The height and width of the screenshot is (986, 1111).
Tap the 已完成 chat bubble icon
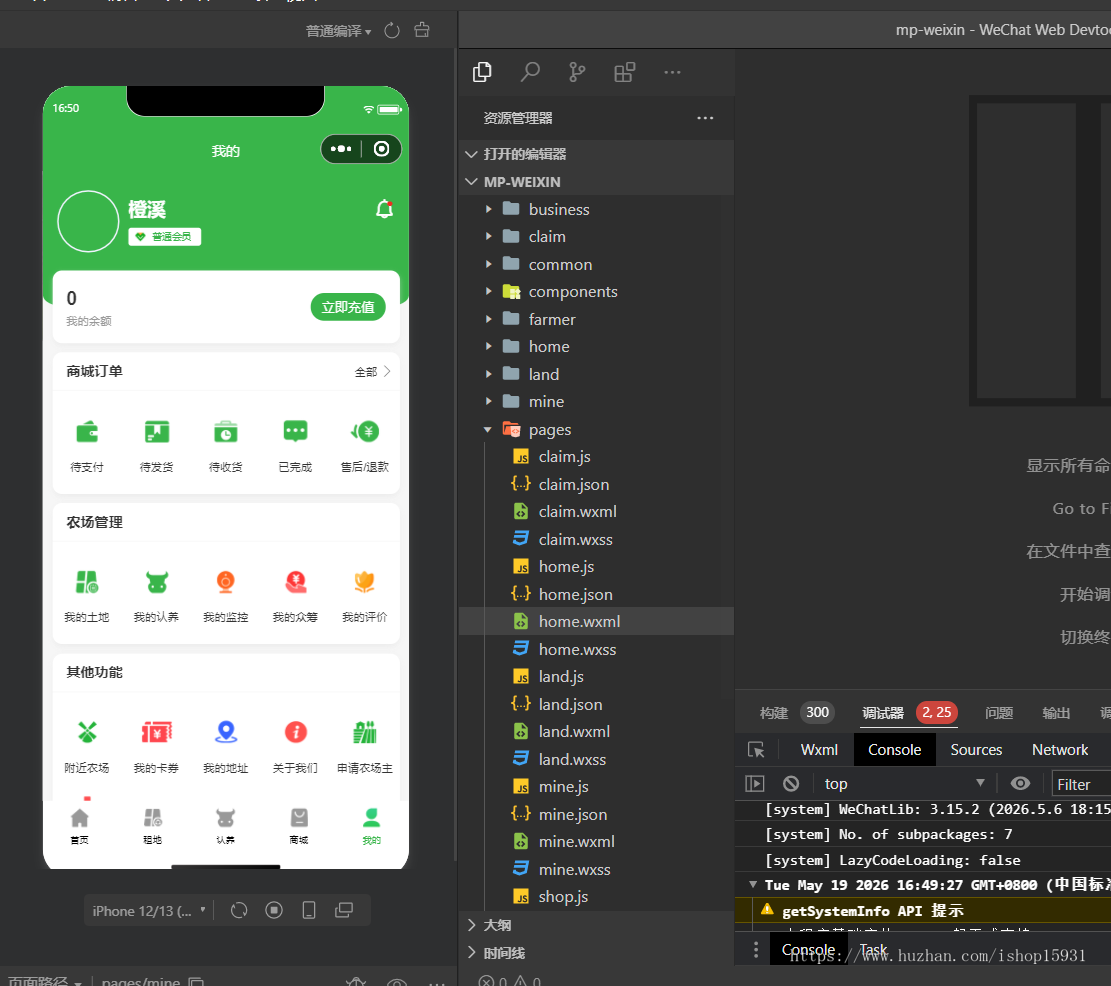click(x=295, y=431)
